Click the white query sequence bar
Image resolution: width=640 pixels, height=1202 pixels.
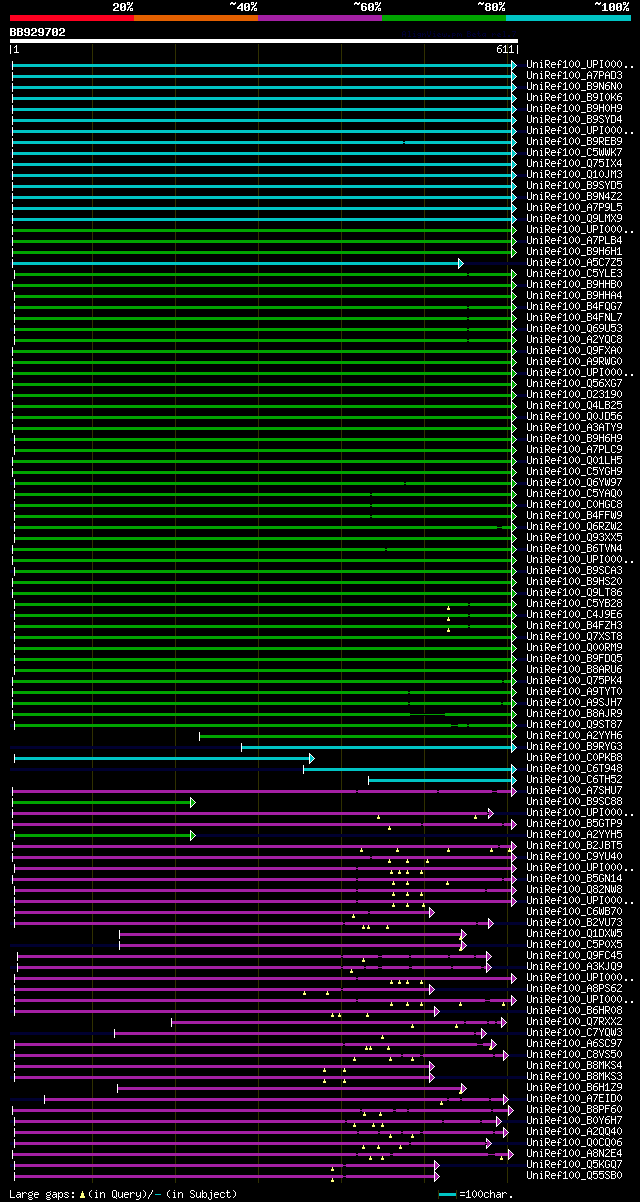click(x=264, y=41)
